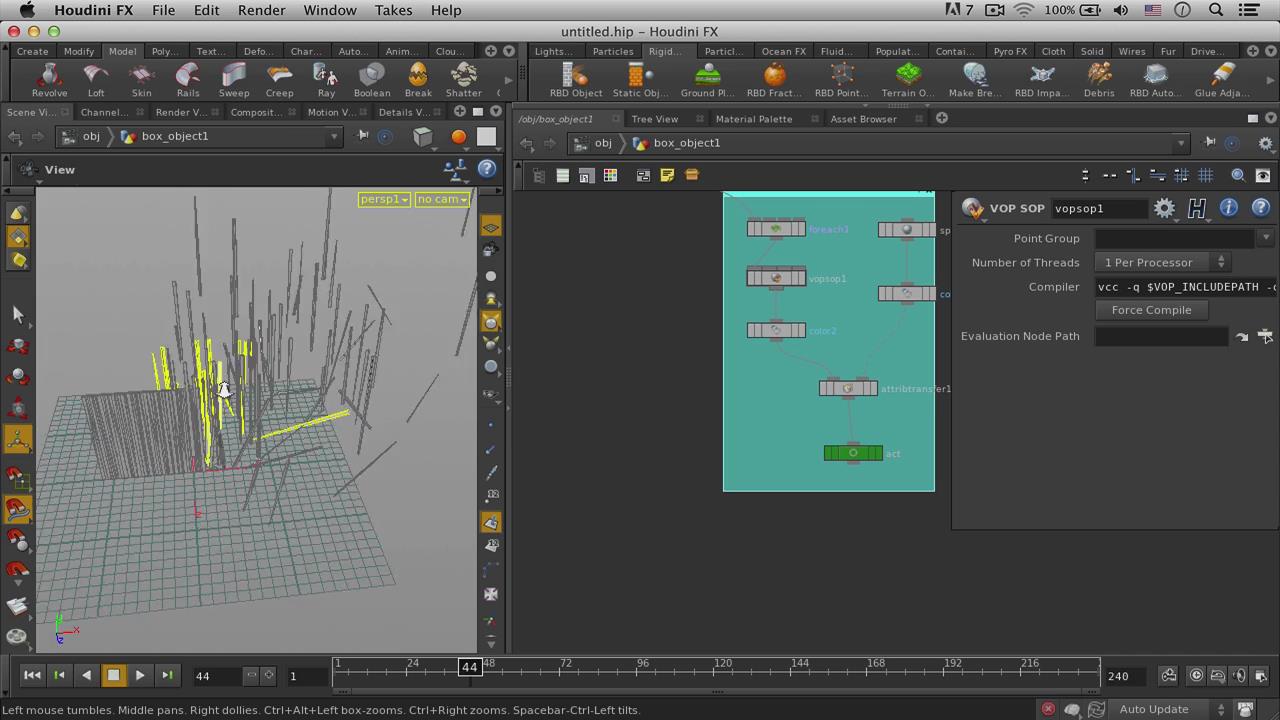Open the scene view path dropdown

335,136
